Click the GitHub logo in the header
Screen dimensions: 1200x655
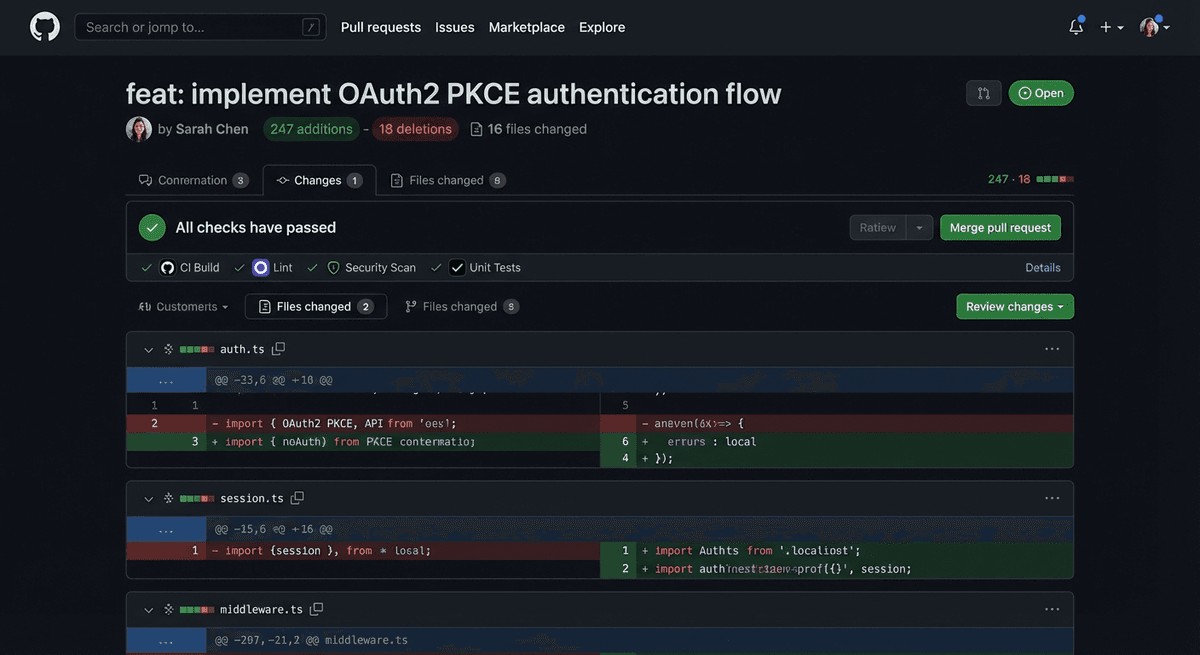click(x=44, y=25)
